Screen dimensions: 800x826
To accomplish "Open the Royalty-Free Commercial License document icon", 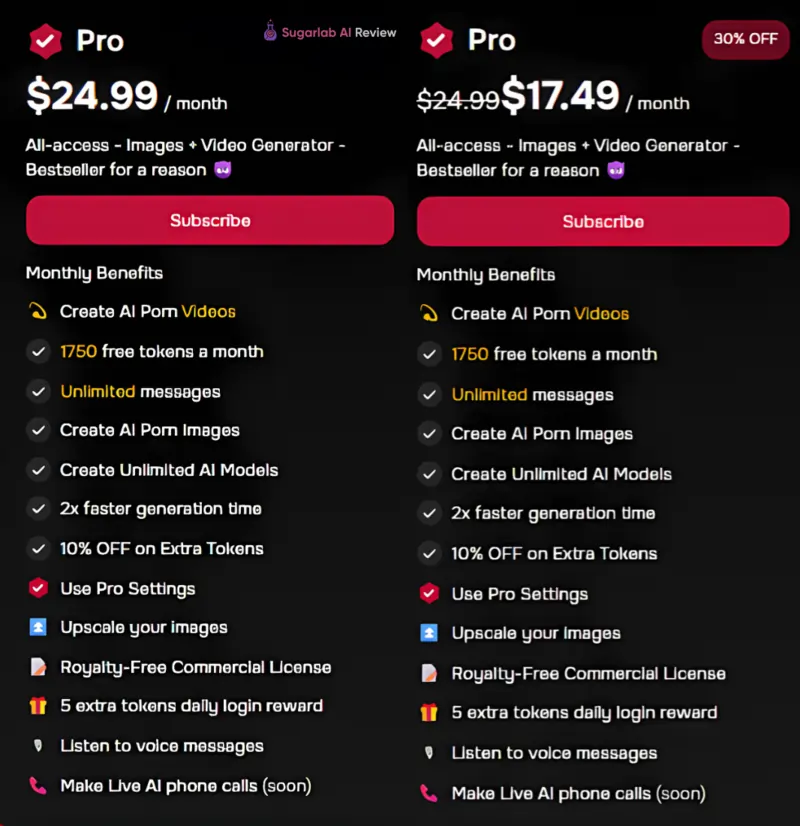I will 36,668.
